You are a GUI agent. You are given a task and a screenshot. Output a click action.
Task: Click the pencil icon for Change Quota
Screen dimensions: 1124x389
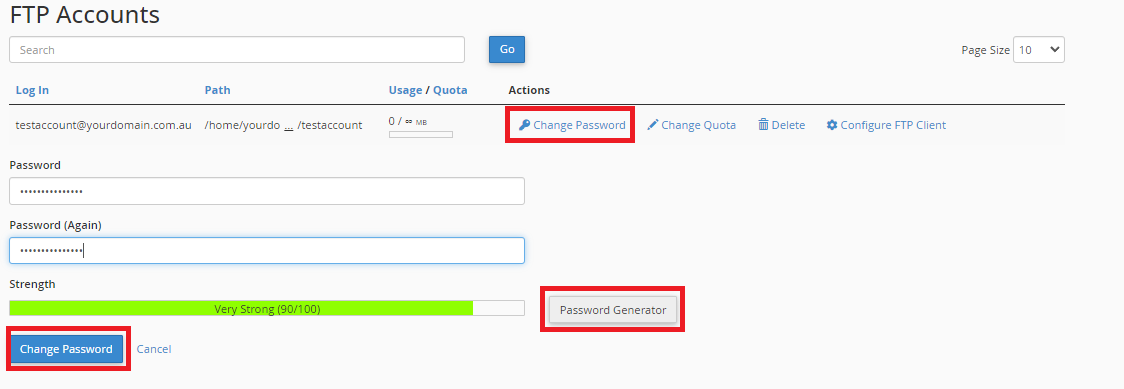pos(652,125)
